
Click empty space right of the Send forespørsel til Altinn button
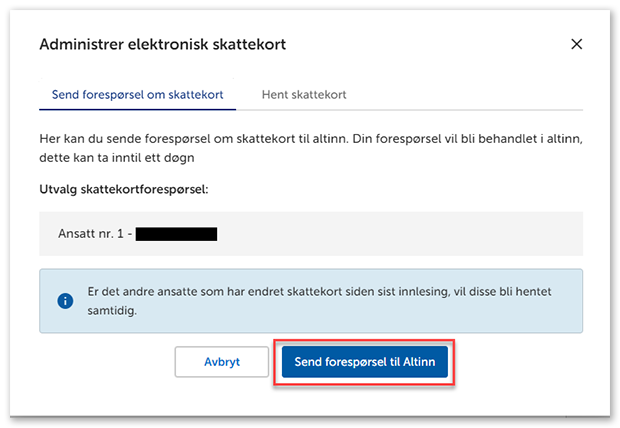(x=520, y=362)
